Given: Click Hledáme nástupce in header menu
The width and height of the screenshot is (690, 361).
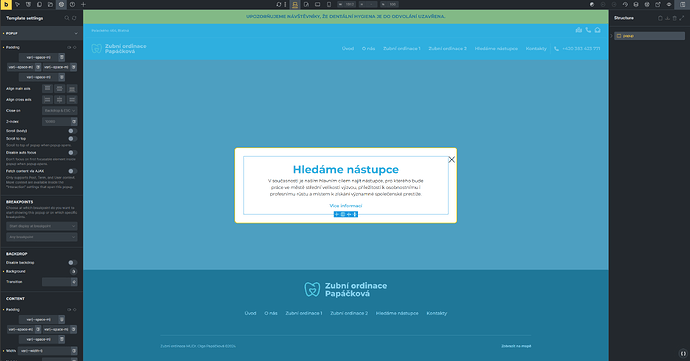Looking at the screenshot, I should pyautogui.click(x=496, y=48).
